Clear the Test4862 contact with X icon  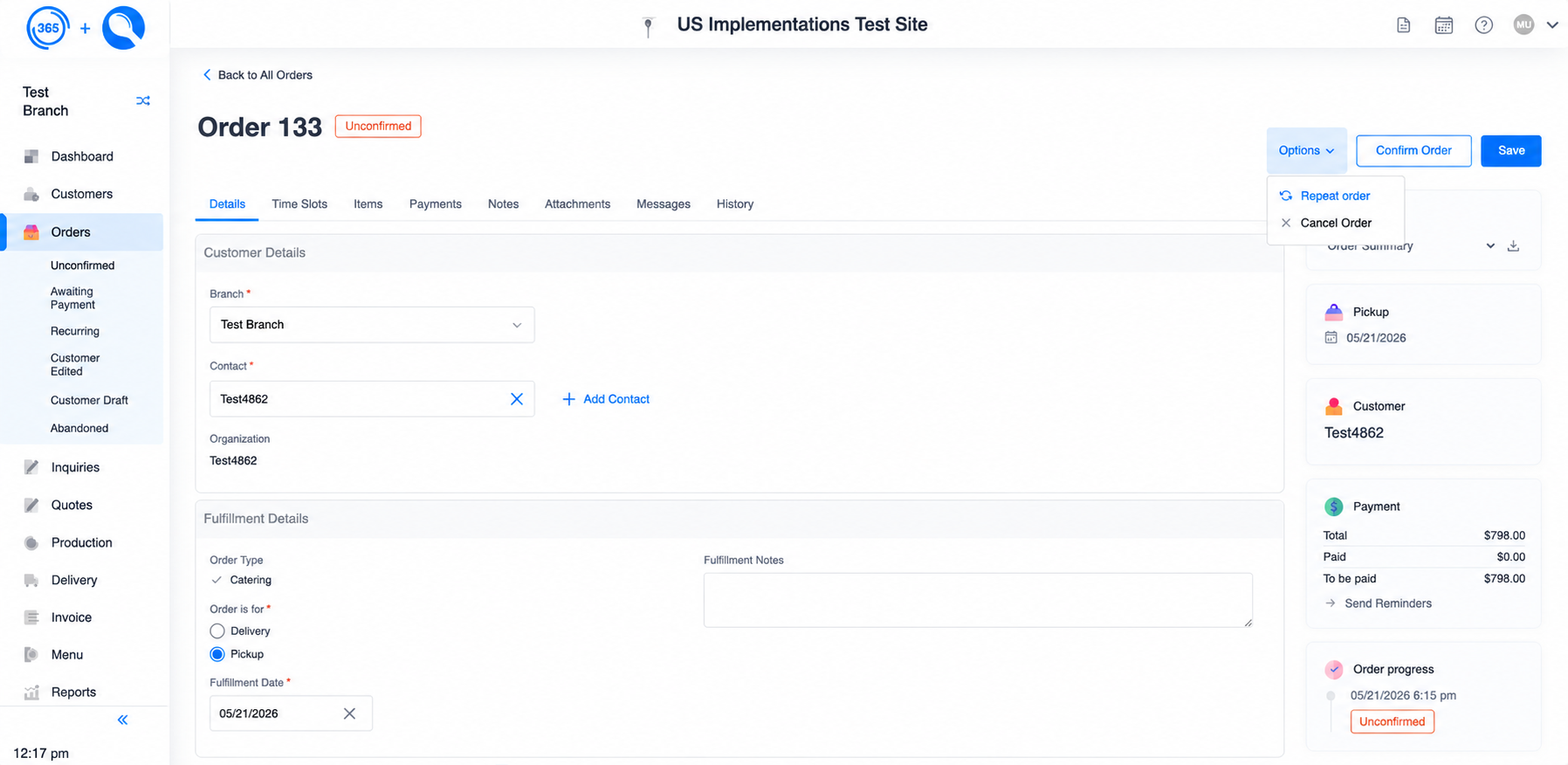517,399
